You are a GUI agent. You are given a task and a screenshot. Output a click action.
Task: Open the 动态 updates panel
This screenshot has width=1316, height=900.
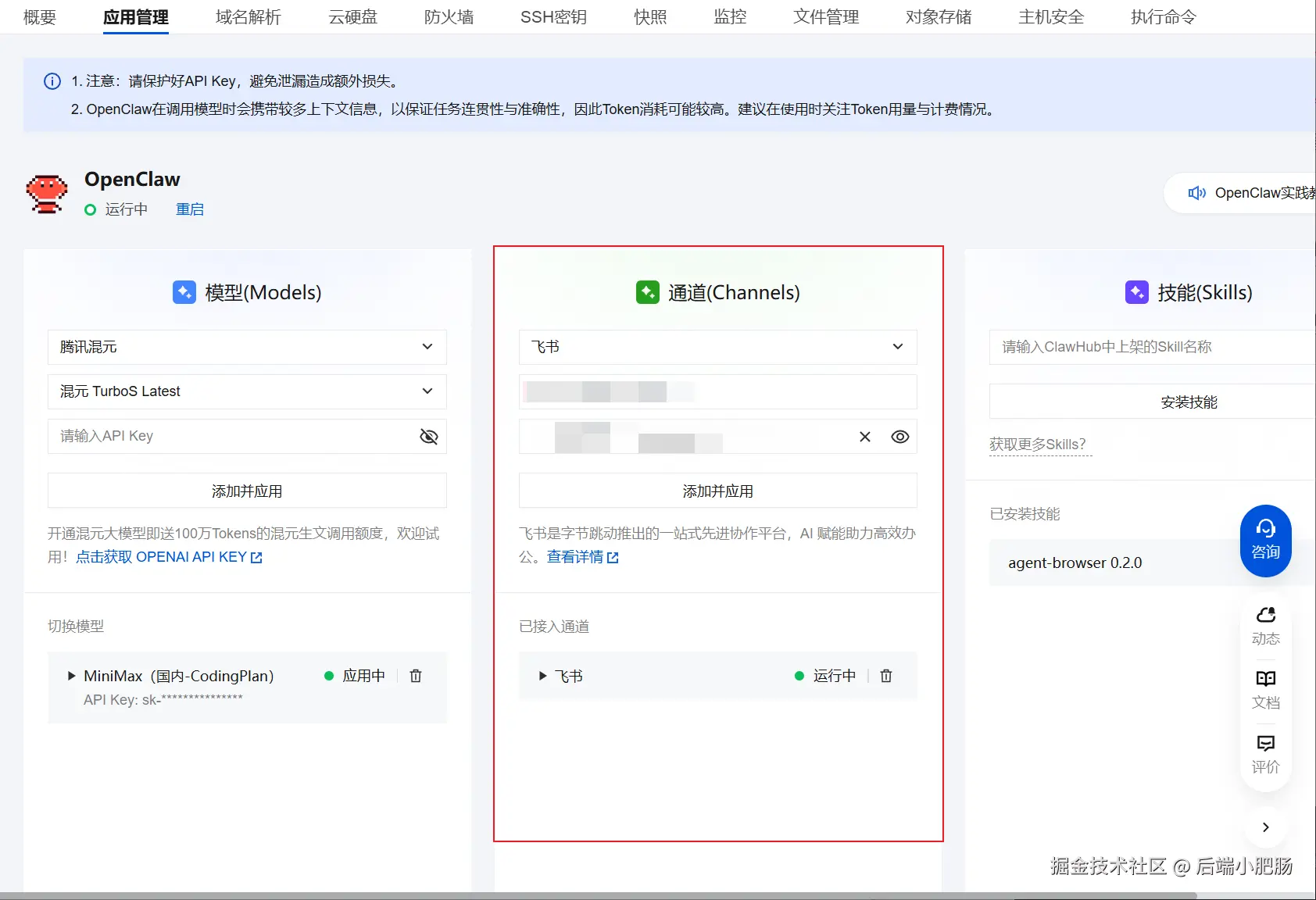click(x=1266, y=626)
